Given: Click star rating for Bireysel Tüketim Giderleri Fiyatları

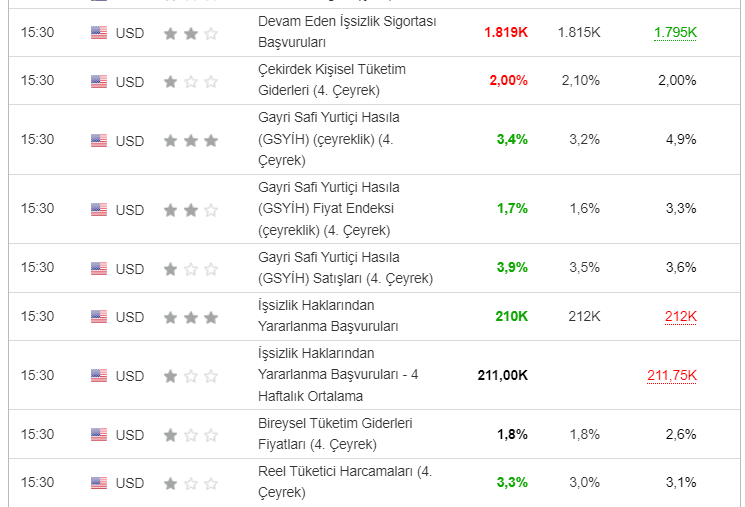Looking at the screenshot, I should click(190, 435).
